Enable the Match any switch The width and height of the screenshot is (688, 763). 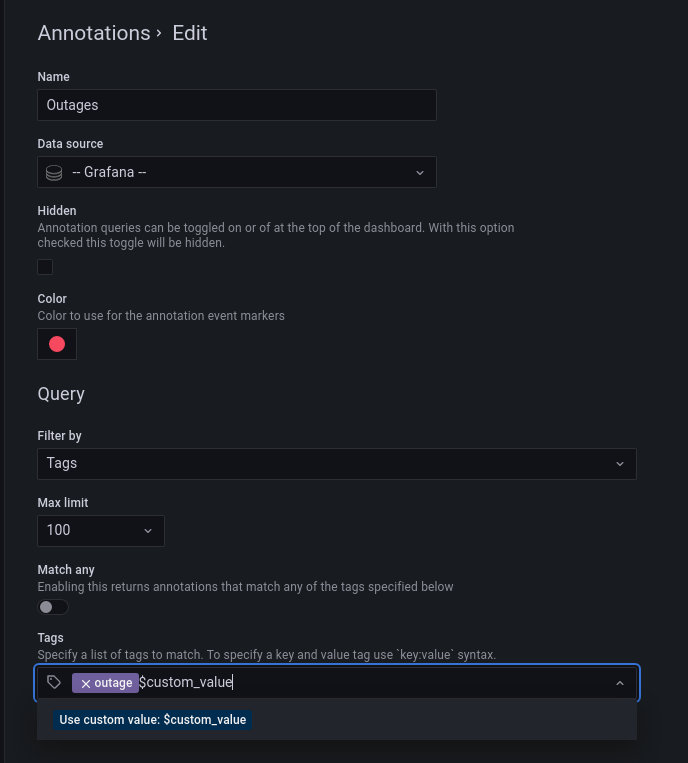click(53, 607)
